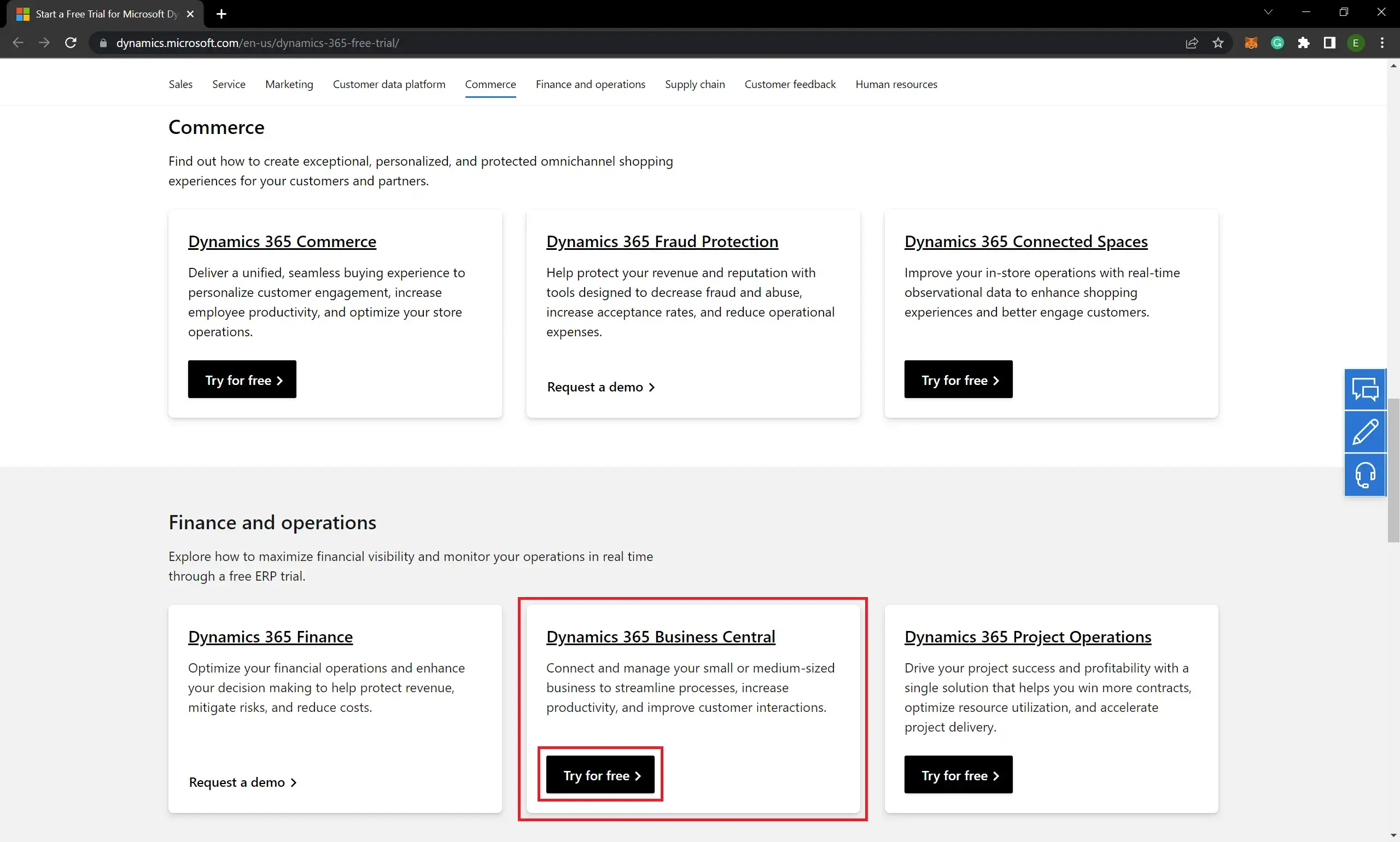Viewport: 1400px width, 842px height.
Task: Open the tab search dropdown arrow
Action: pos(1268,12)
